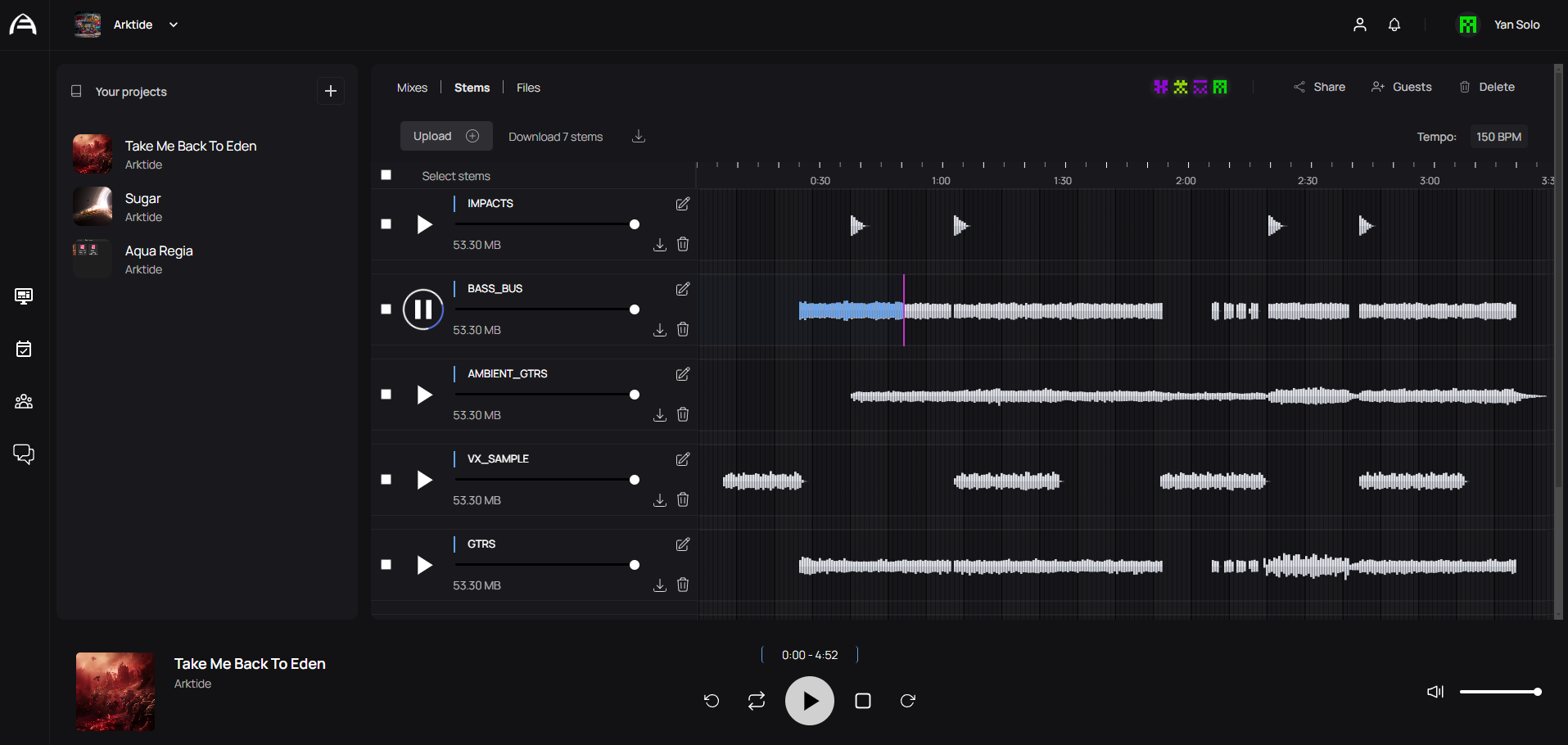Viewport: 1568px width, 745px height.
Task: Open the team members icon in sidebar
Action: click(x=24, y=401)
